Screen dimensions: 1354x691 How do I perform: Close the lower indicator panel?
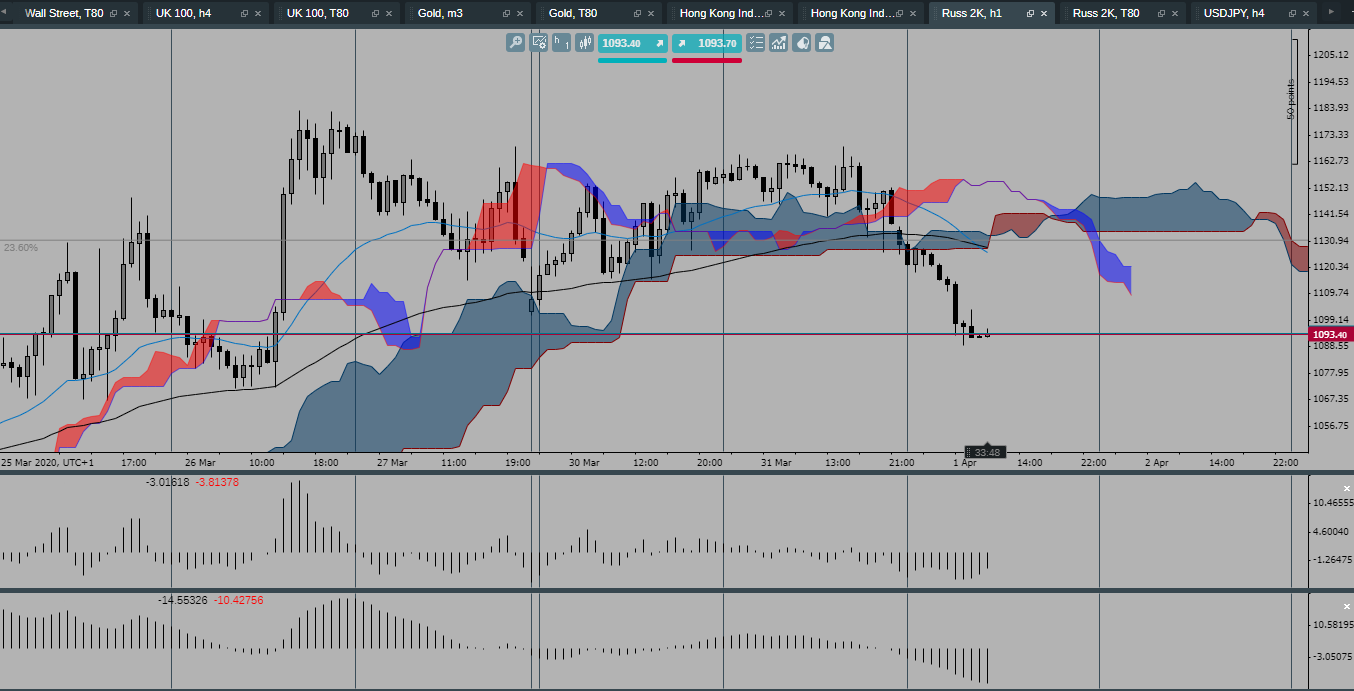coord(1345,605)
